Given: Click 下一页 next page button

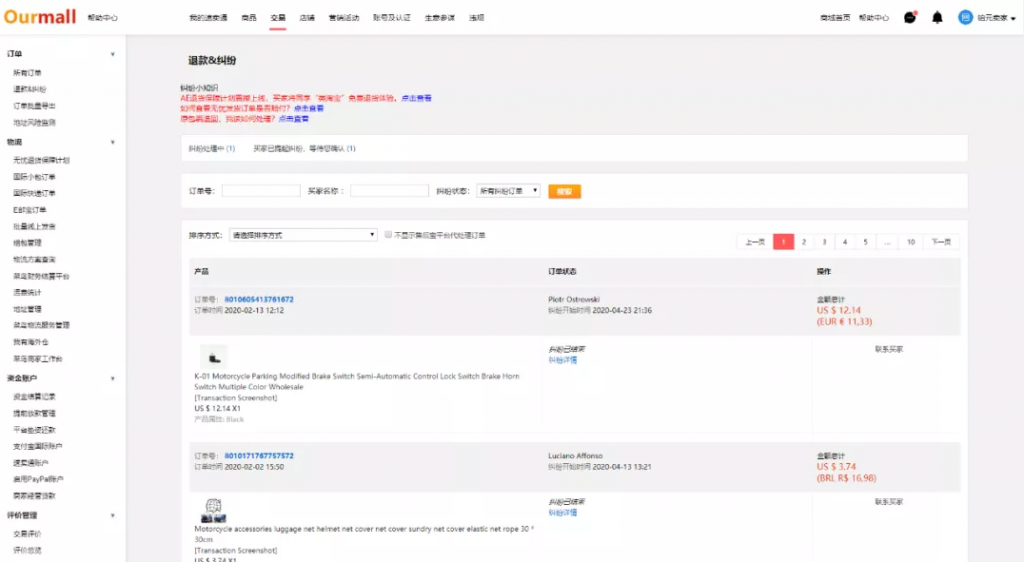Looking at the screenshot, I should [941, 242].
